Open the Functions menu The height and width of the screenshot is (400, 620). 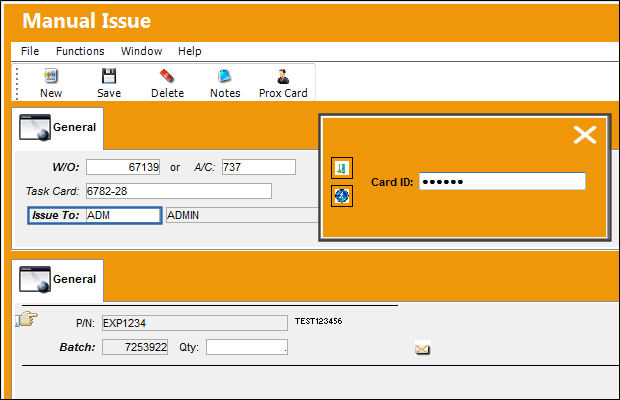coord(80,51)
